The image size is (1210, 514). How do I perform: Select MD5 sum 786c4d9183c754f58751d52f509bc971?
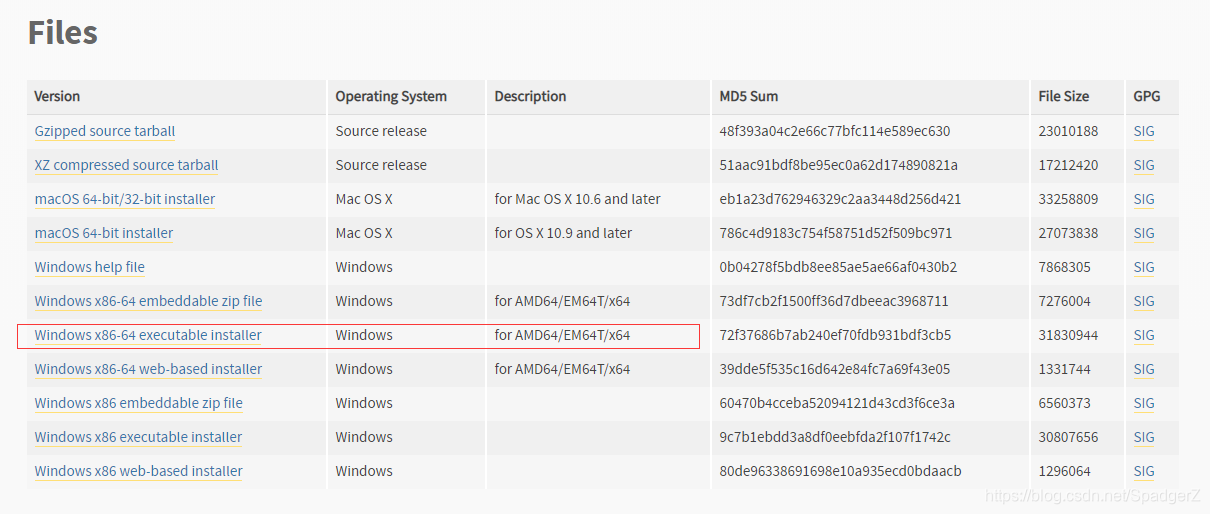[836, 233]
